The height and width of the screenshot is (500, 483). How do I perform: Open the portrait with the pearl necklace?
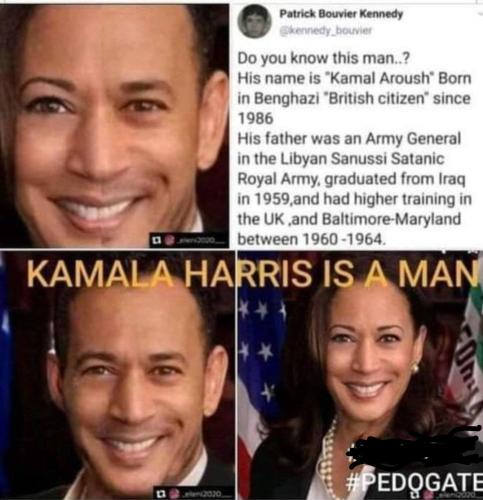pyautogui.click(x=360, y=375)
